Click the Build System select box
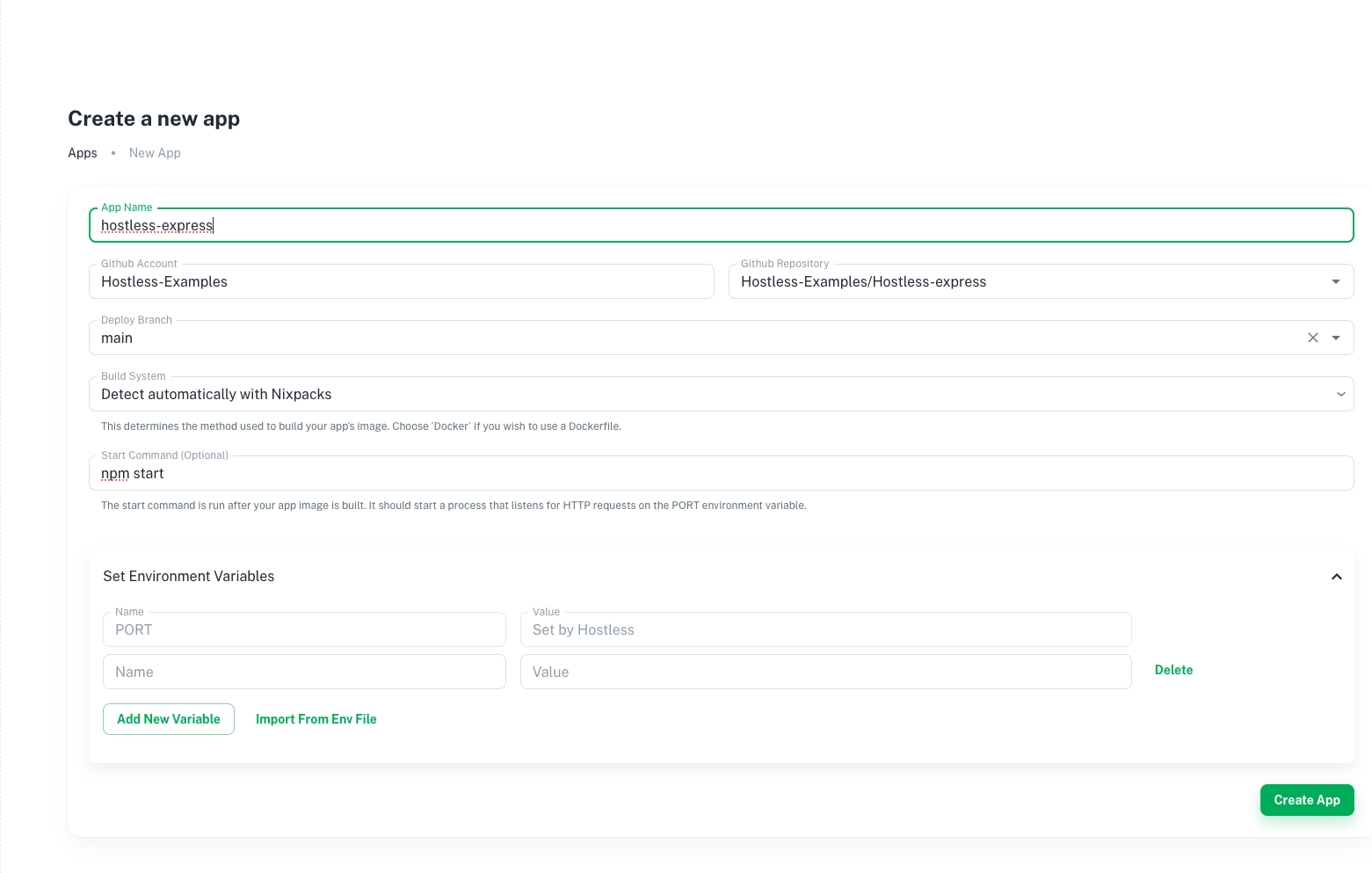 [x=722, y=394]
